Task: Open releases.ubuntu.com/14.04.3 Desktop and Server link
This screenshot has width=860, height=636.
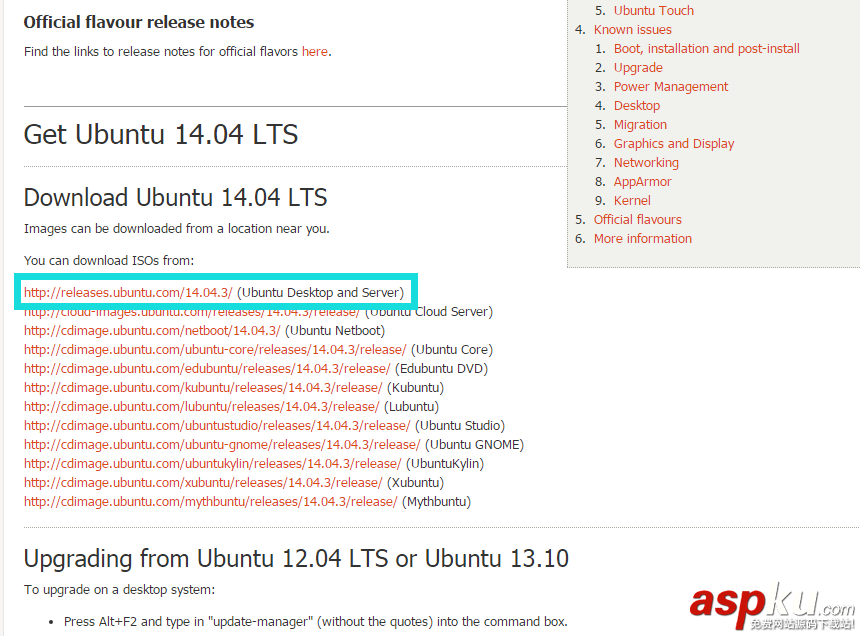Action: click(x=128, y=293)
